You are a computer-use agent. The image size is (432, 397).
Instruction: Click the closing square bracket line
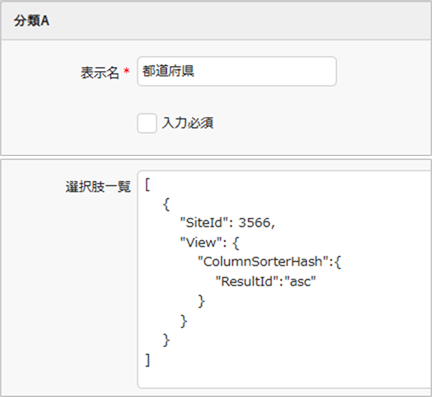(x=148, y=360)
